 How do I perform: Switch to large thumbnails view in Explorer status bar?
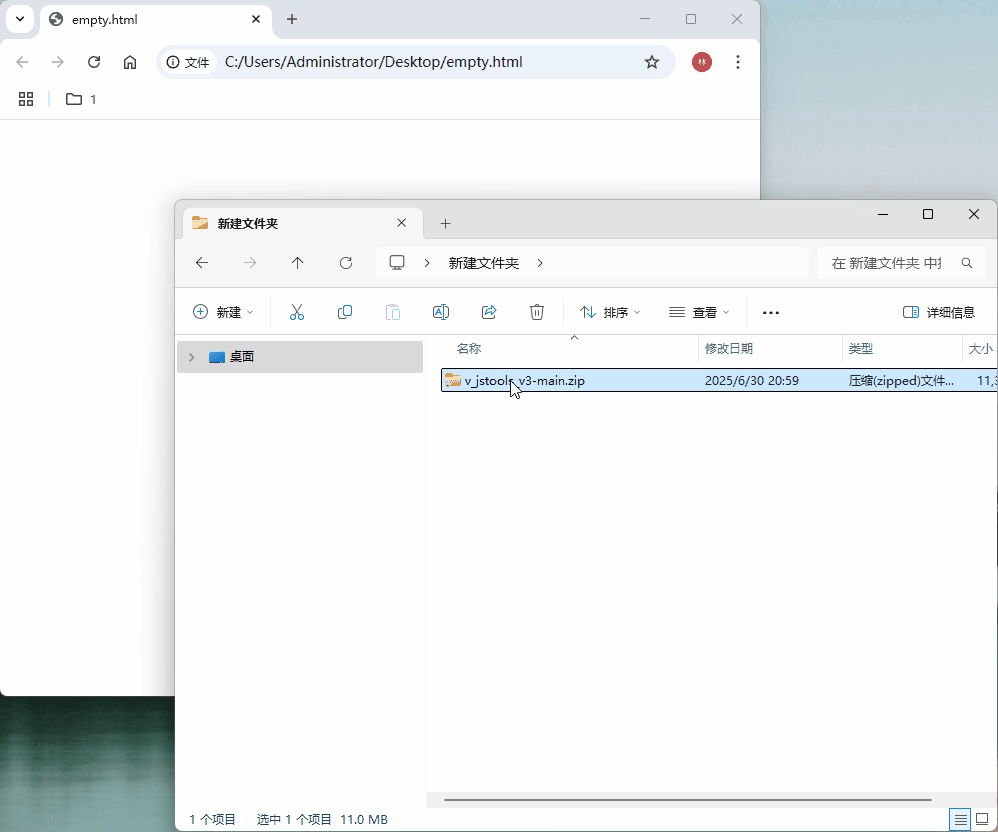coord(982,819)
